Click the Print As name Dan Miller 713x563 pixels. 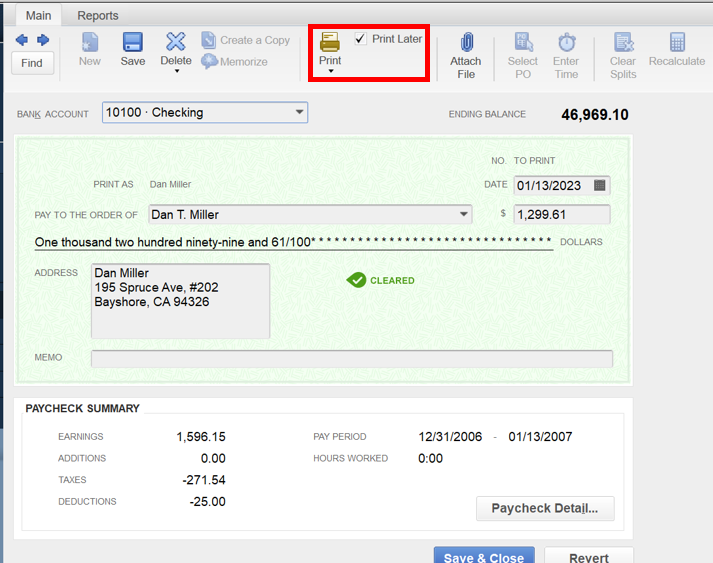[171, 184]
